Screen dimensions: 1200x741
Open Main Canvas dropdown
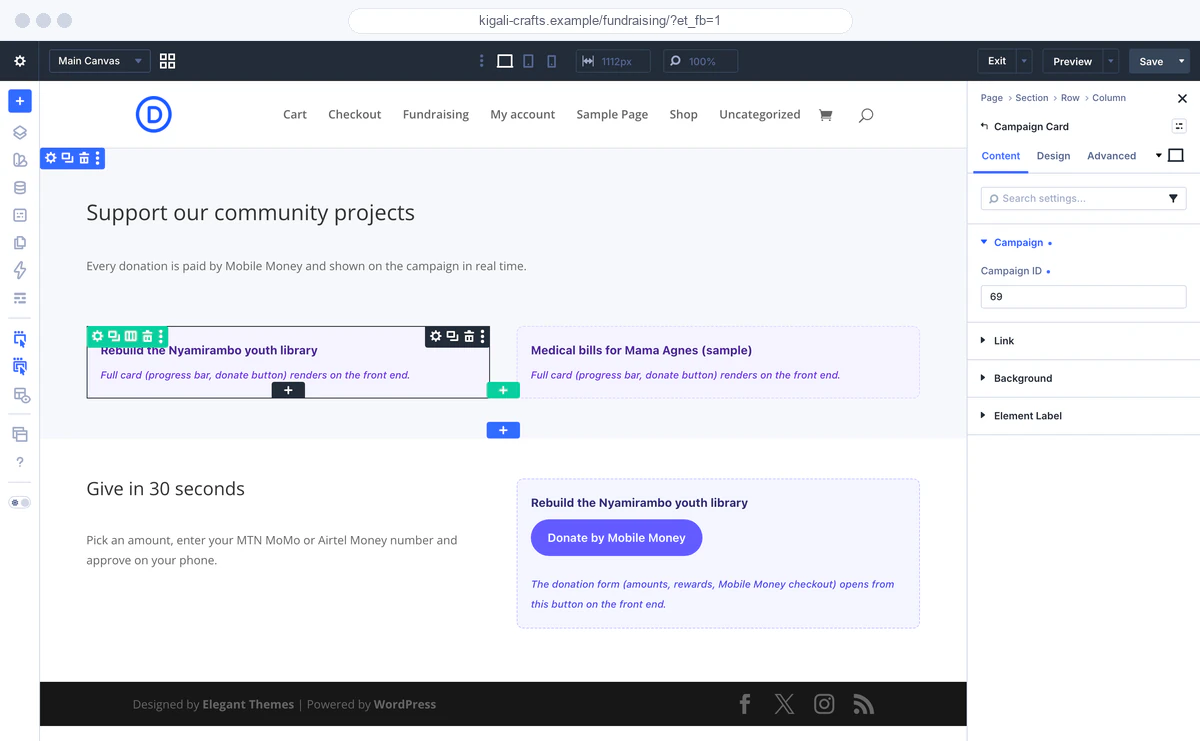[x=100, y=61]
